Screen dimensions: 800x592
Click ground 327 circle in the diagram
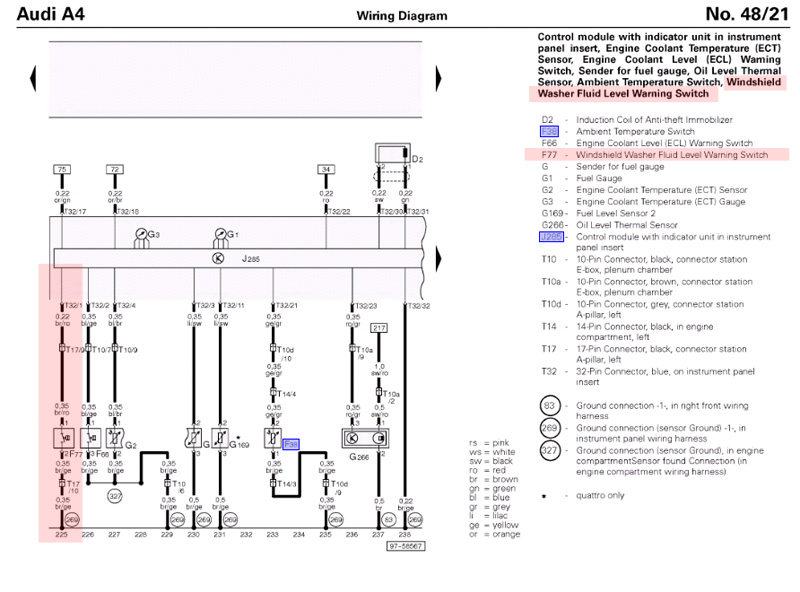(115, 495)
